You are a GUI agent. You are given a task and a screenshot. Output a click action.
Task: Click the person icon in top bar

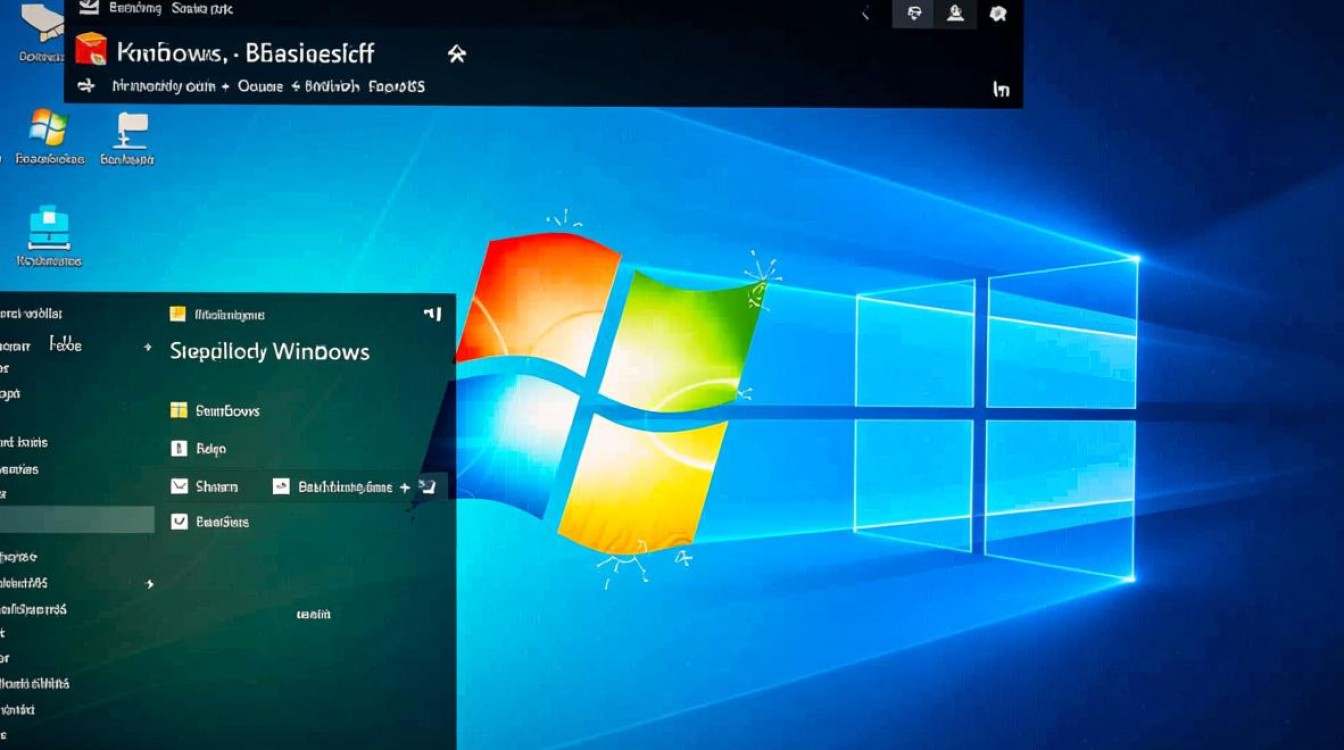click(956, 13)
